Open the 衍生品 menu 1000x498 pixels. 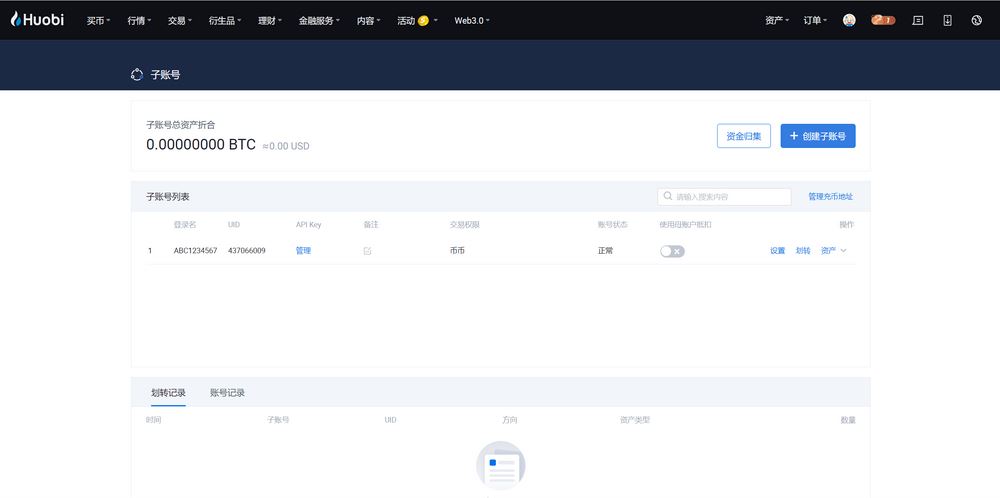(225, 20)
